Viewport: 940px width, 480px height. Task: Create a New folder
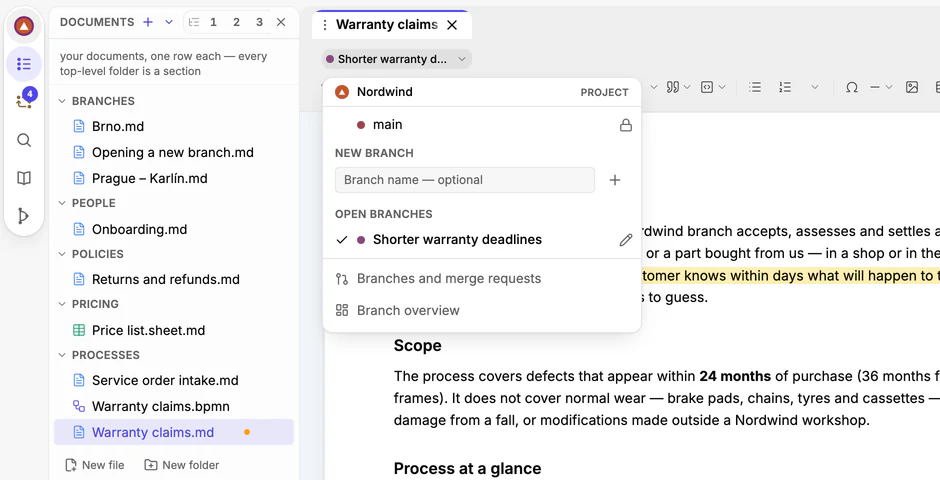coord(182,465)
